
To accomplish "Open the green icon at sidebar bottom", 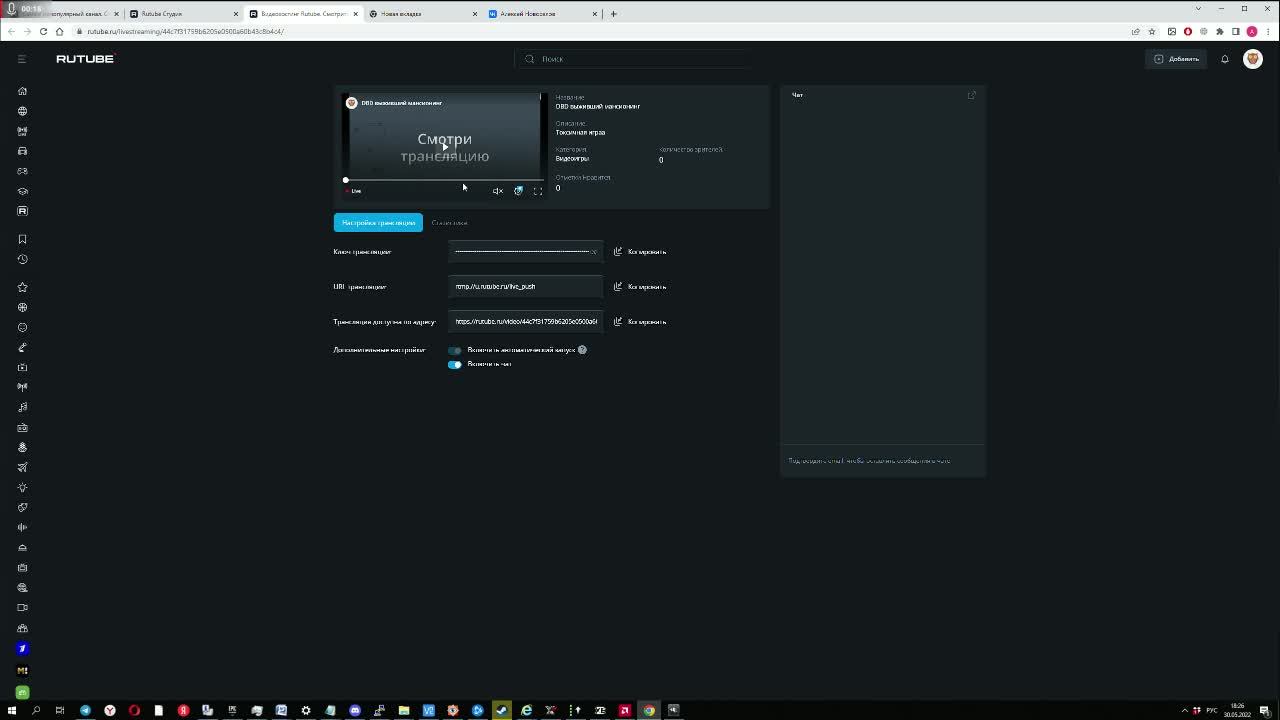I will (x=22, y=692).
